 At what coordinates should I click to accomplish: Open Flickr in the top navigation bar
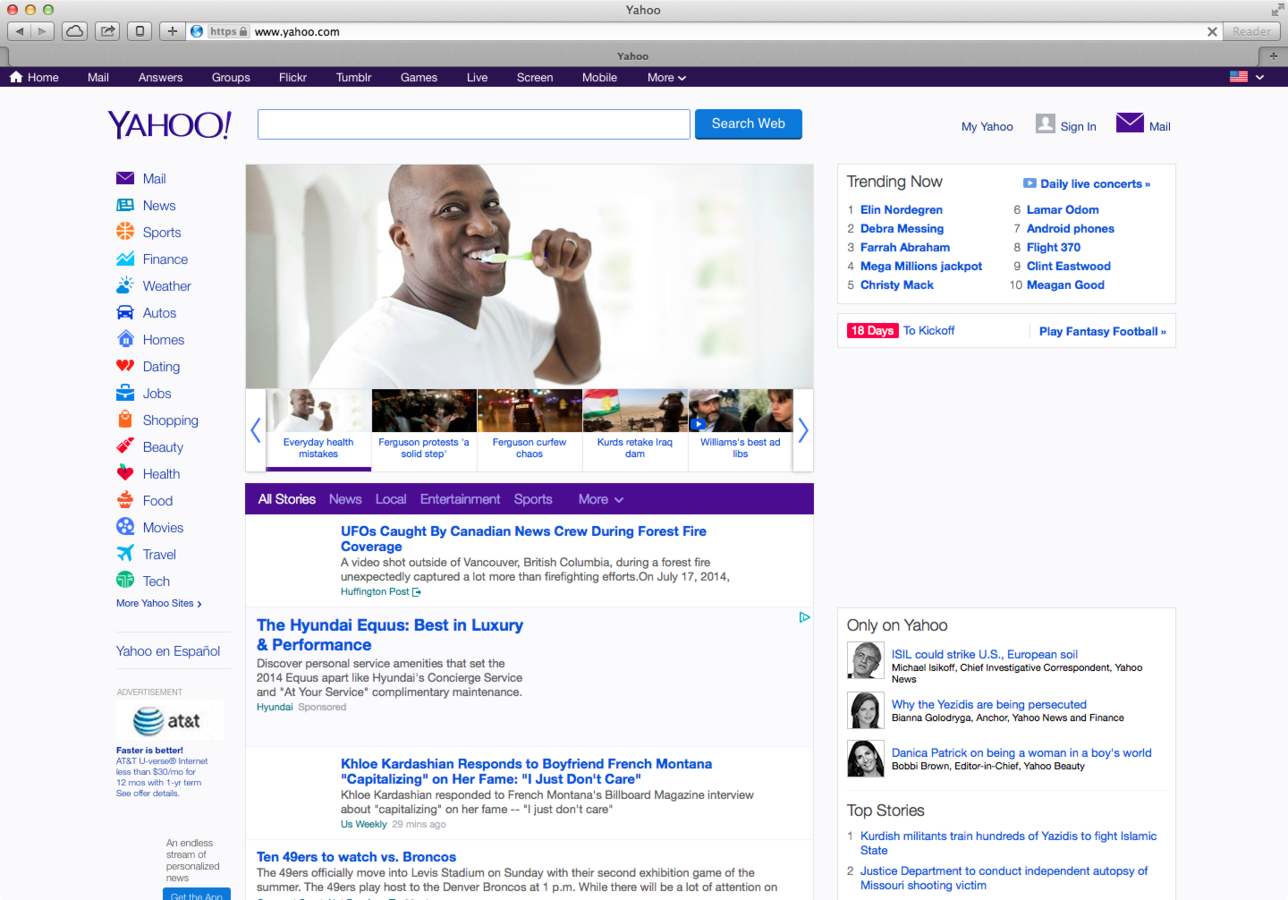tap(293, 77)
